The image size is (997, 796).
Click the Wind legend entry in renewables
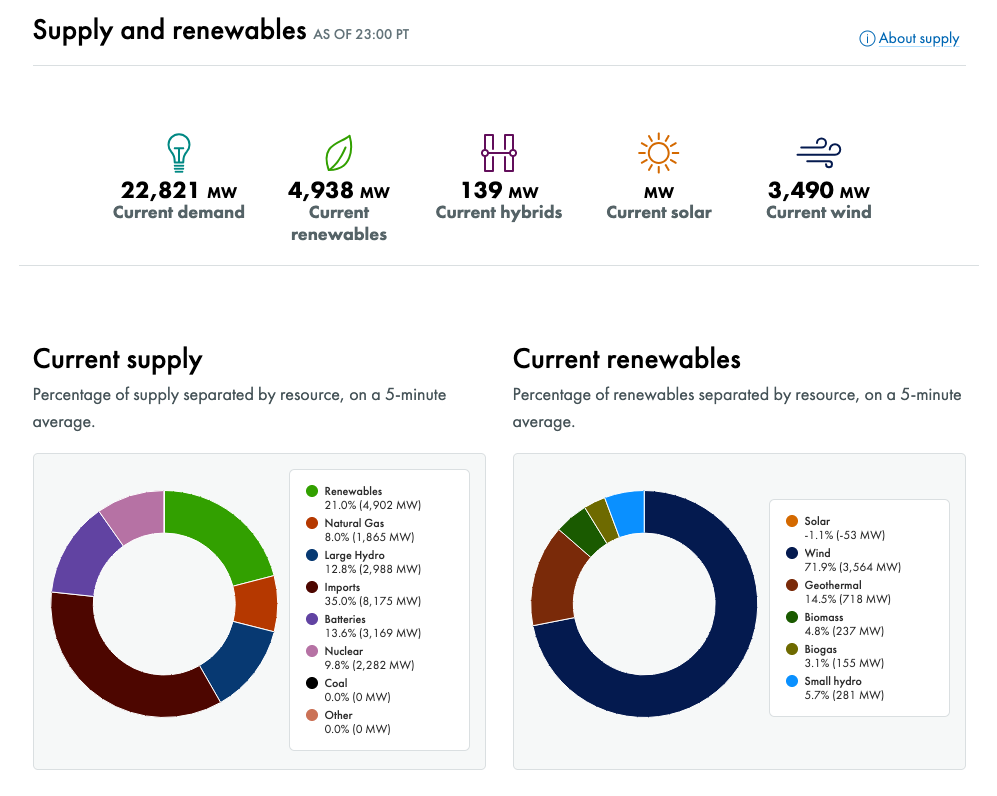(817, 553)
